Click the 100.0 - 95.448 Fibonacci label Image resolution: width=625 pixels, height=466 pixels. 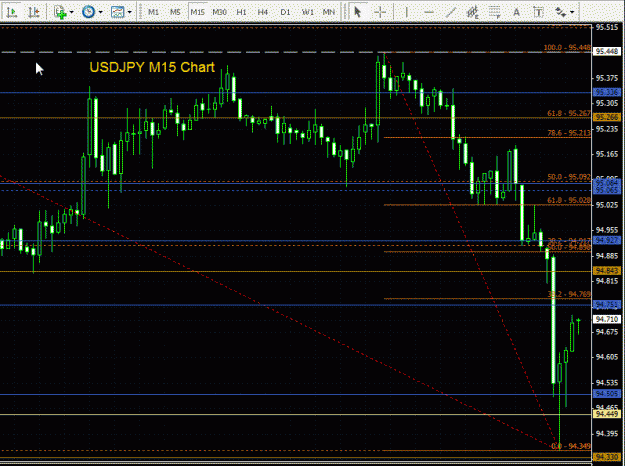tap(567, 48)
